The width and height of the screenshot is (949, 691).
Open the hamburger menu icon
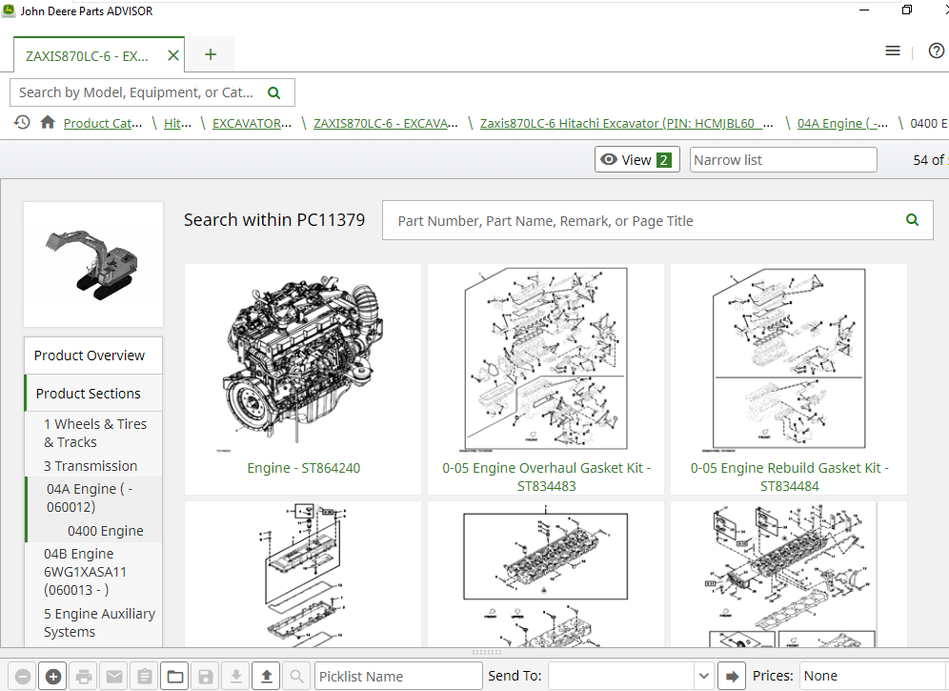coord(893,51)
